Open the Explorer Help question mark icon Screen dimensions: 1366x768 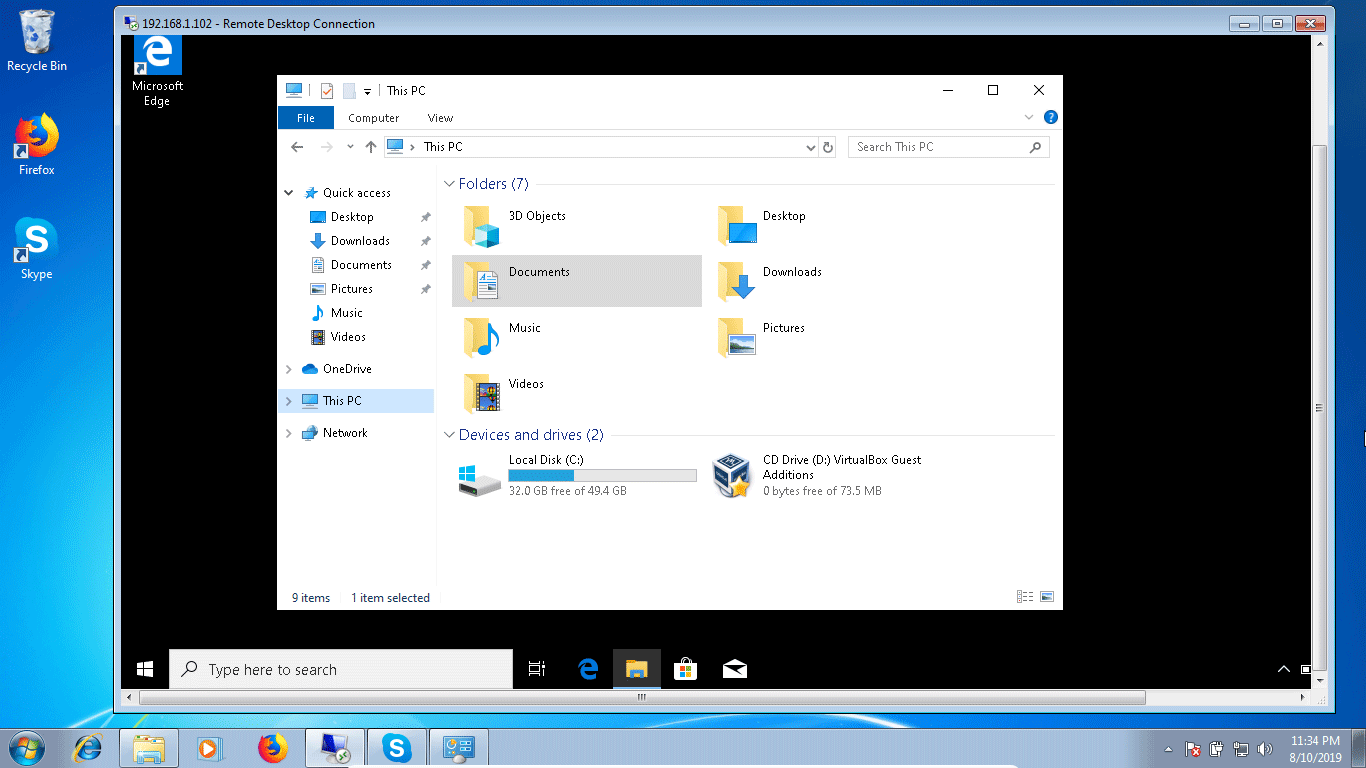[1051, 117]
